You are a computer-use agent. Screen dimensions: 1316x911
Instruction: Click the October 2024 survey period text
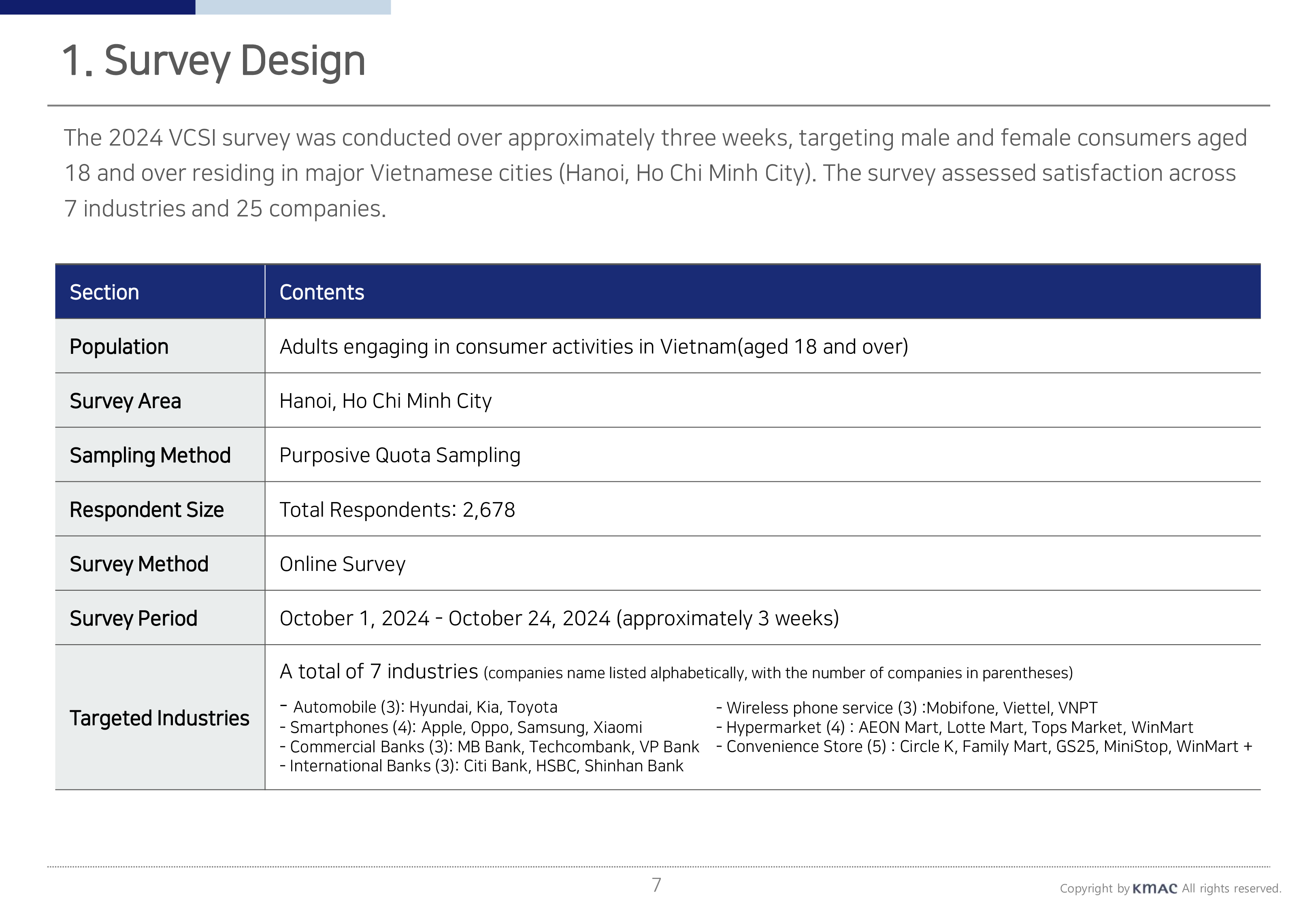559,618
